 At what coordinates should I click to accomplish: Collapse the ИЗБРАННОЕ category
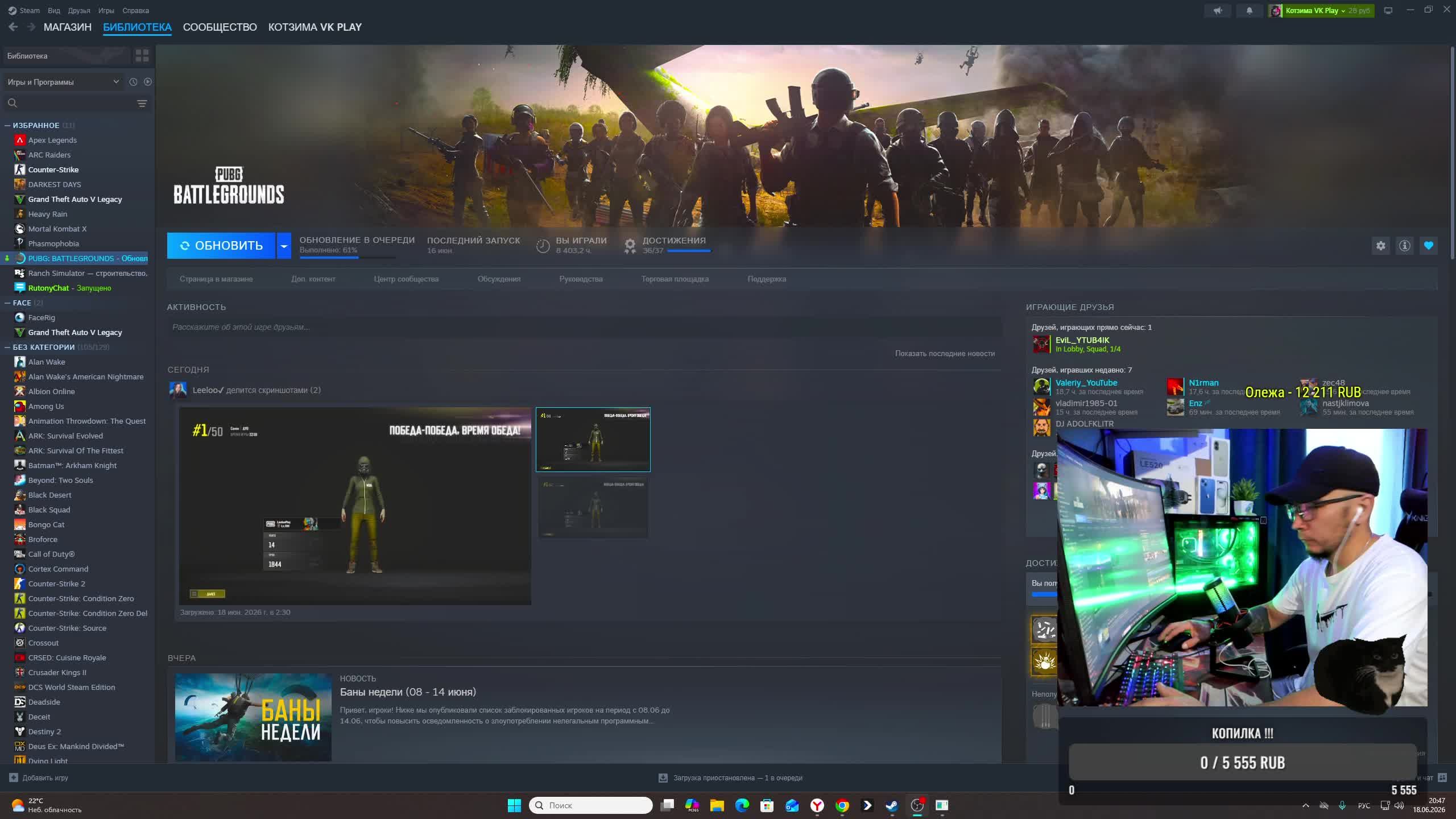7,125
